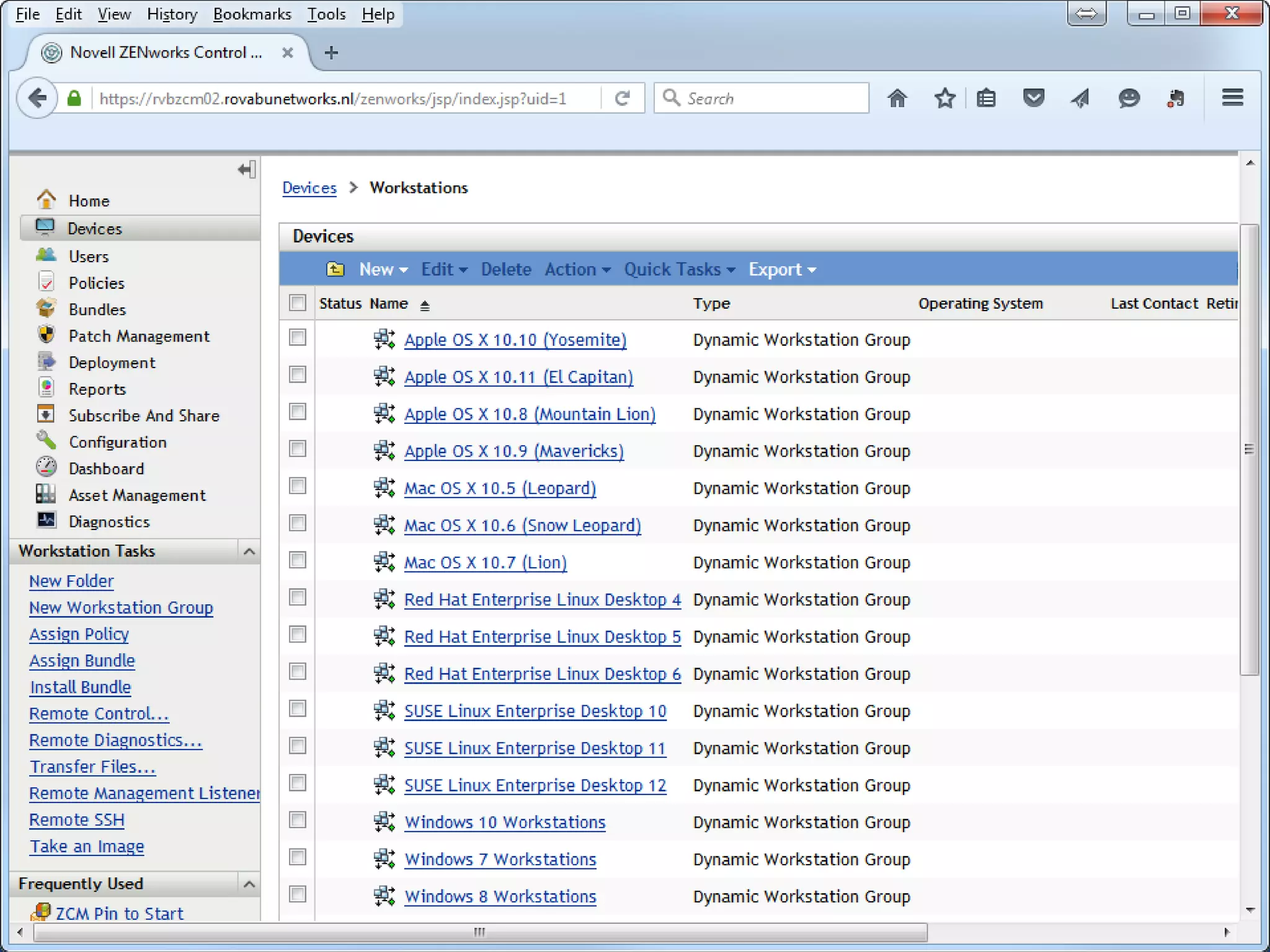This screenshot has height=952, width=1270.
Task: Toggle the select-all checkbox in header
Action: [x=298, y=302]
